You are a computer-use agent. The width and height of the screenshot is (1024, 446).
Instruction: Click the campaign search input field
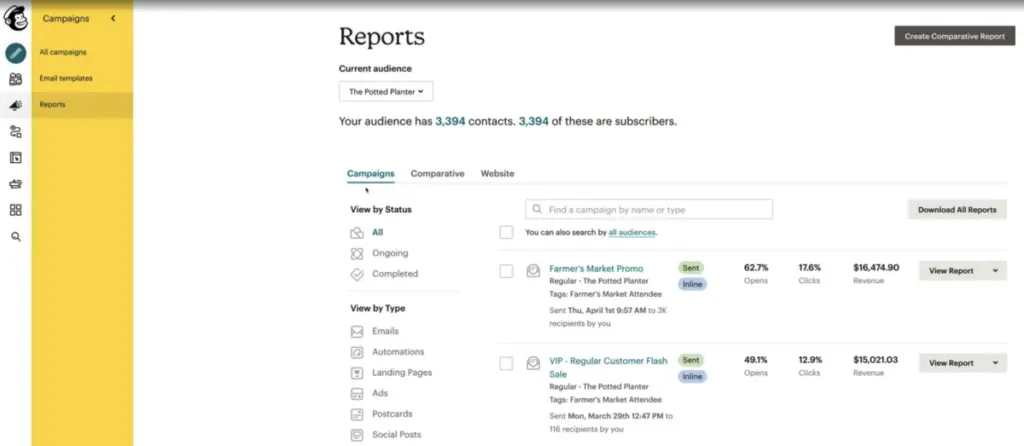click(649, 210)
